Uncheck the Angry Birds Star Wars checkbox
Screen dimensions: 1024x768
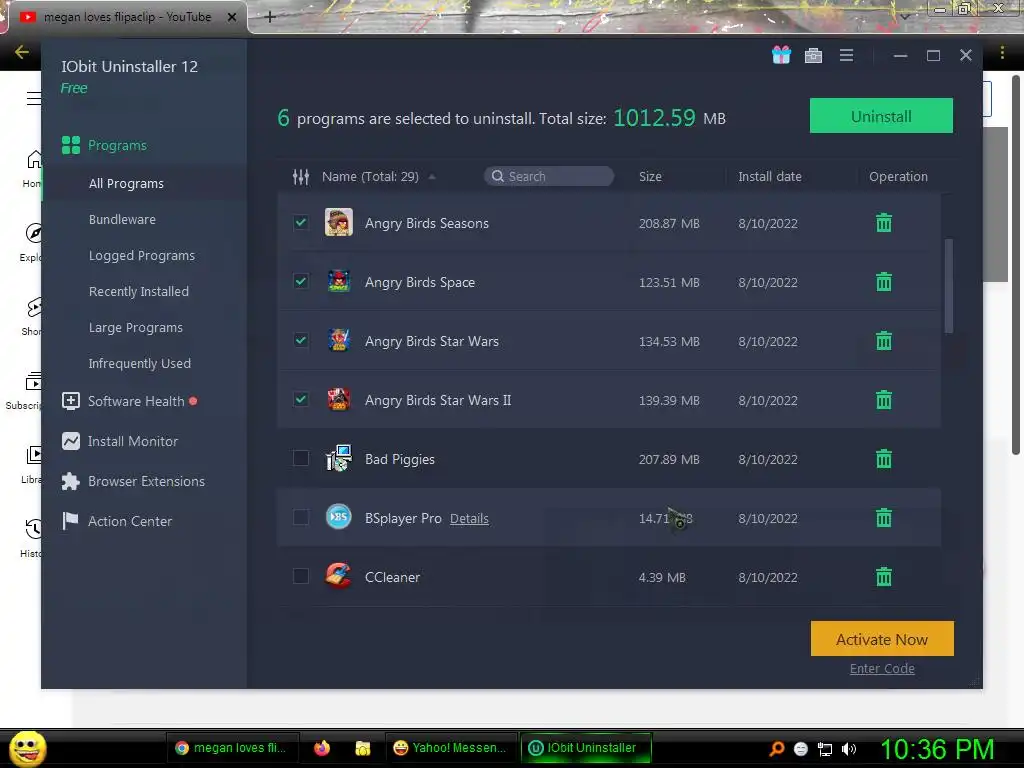[300, 340]
